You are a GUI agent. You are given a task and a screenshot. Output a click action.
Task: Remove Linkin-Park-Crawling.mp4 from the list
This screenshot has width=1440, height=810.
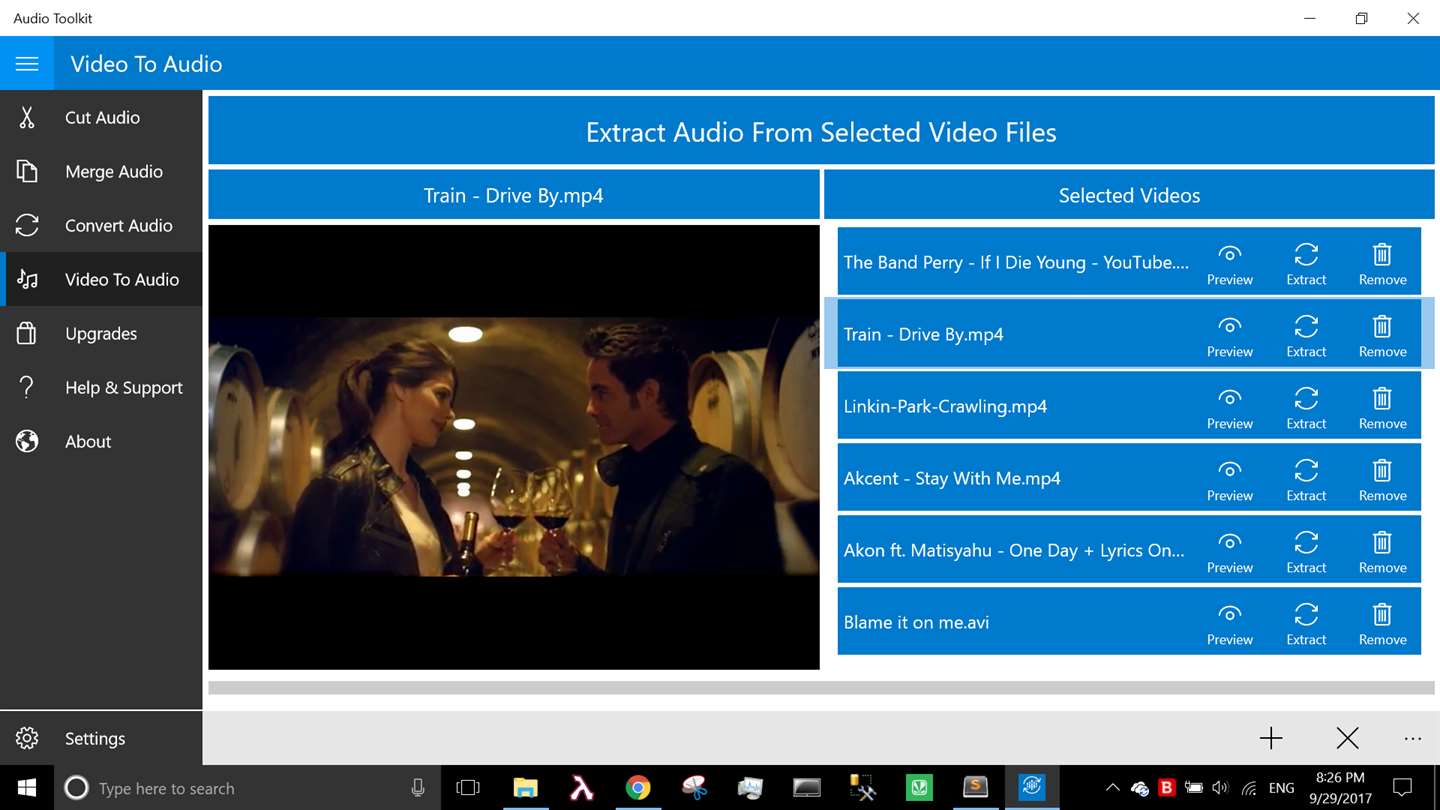click(x=1382, y=408)
